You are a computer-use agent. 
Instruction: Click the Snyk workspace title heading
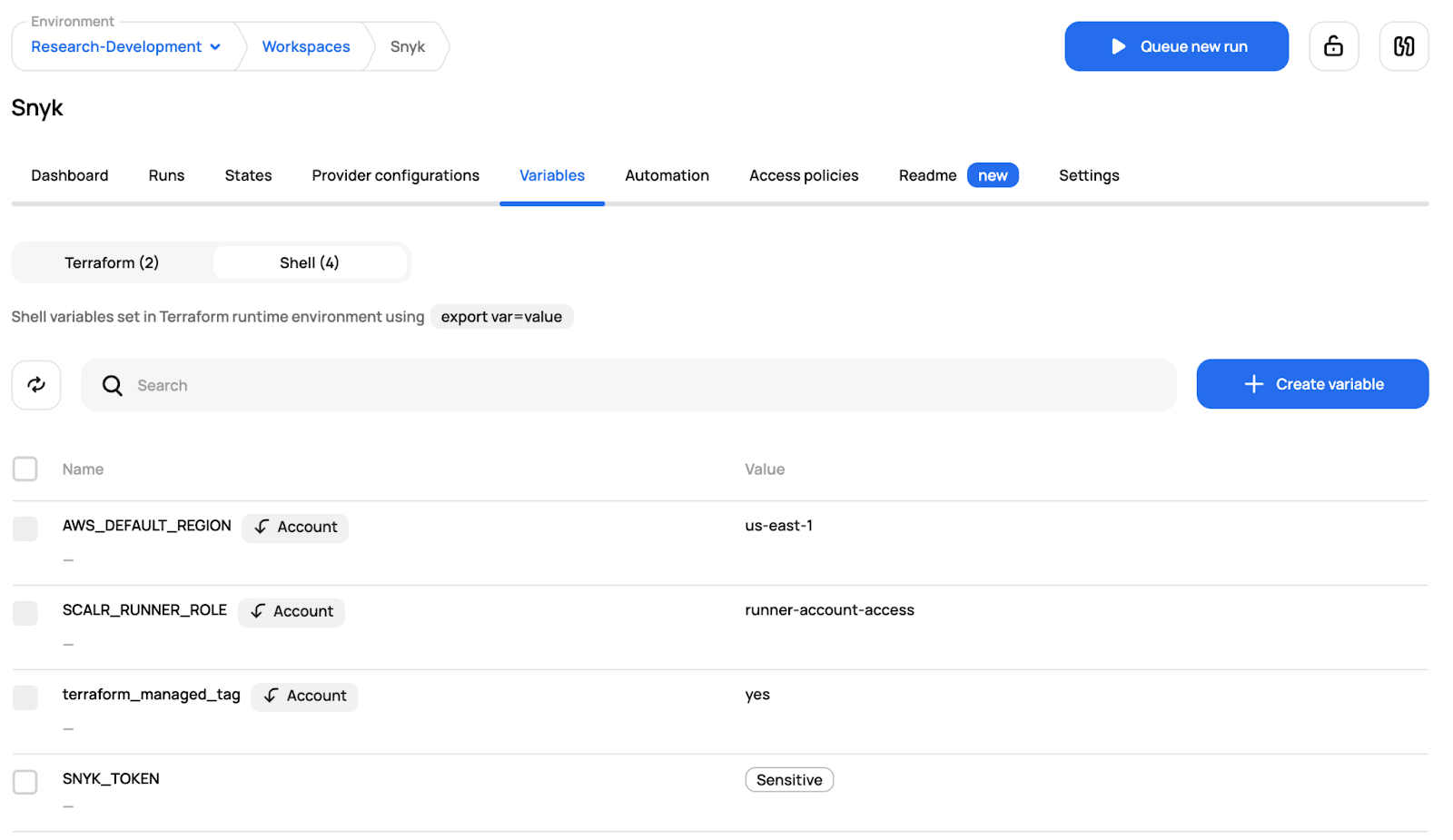pyautogui.click(x=37, y=108)
